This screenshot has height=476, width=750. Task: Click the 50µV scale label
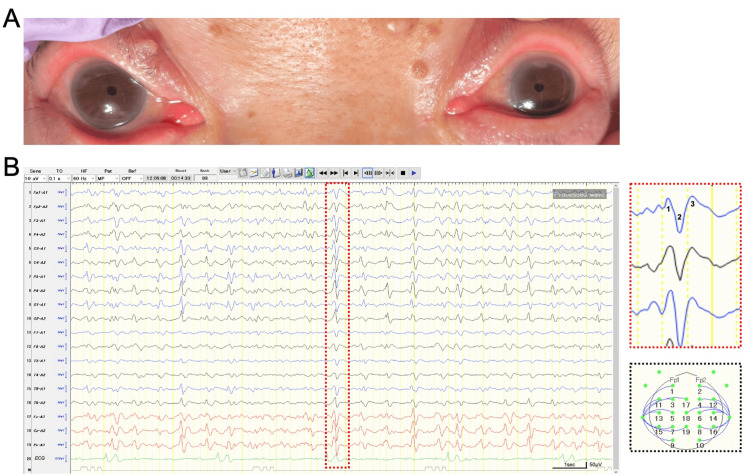596,465
